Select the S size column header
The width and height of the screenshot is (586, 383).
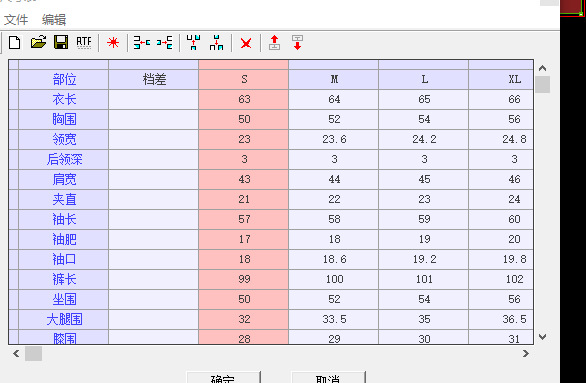[244, 79]
